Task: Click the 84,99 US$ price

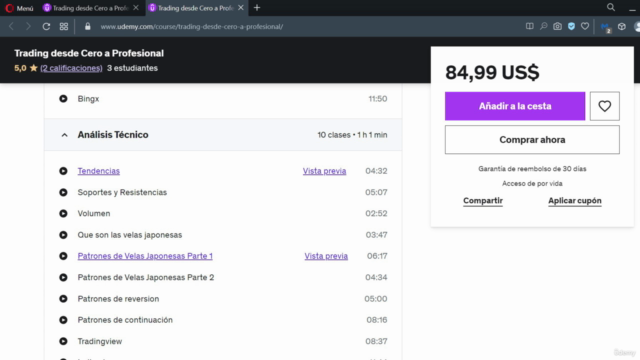Action: pyautogui.click(x=492, y=73)
